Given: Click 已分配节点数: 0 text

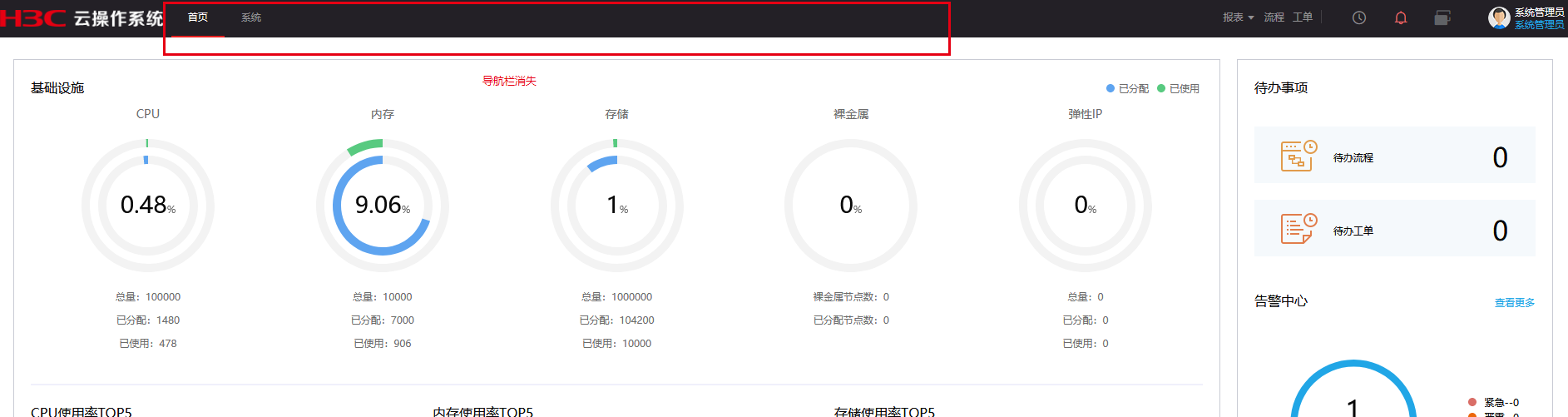Looking at the screenshot, I should click(x=851, y=320).
